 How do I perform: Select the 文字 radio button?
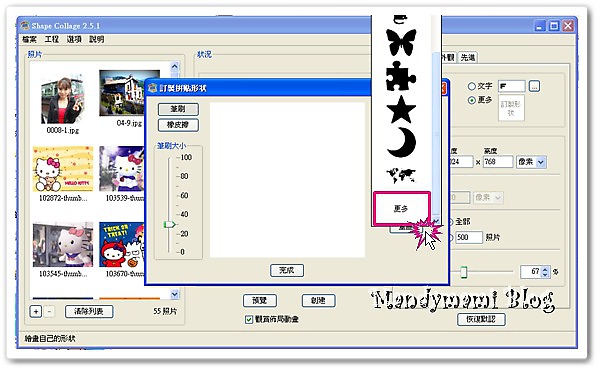click(x=472, y=86)
